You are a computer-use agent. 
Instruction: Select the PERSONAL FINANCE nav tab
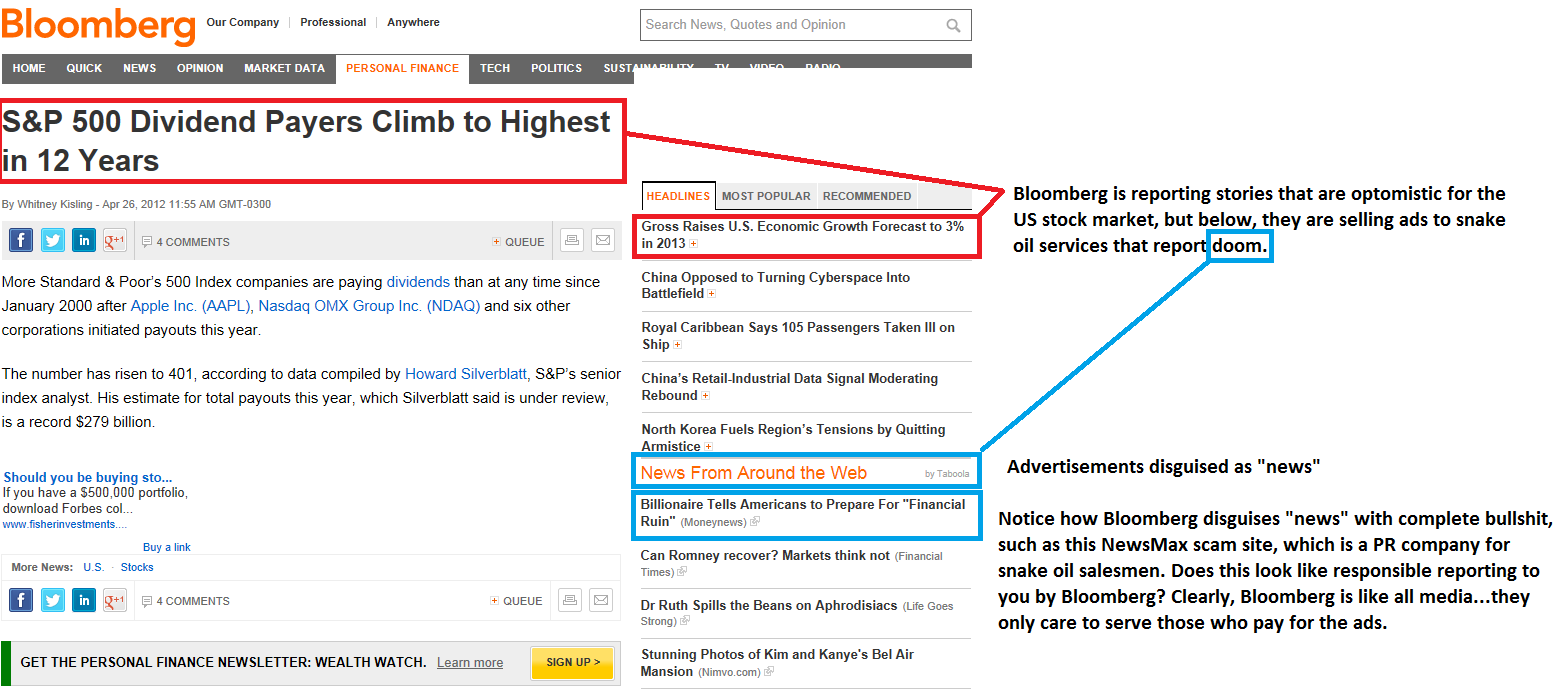(402, 68)
